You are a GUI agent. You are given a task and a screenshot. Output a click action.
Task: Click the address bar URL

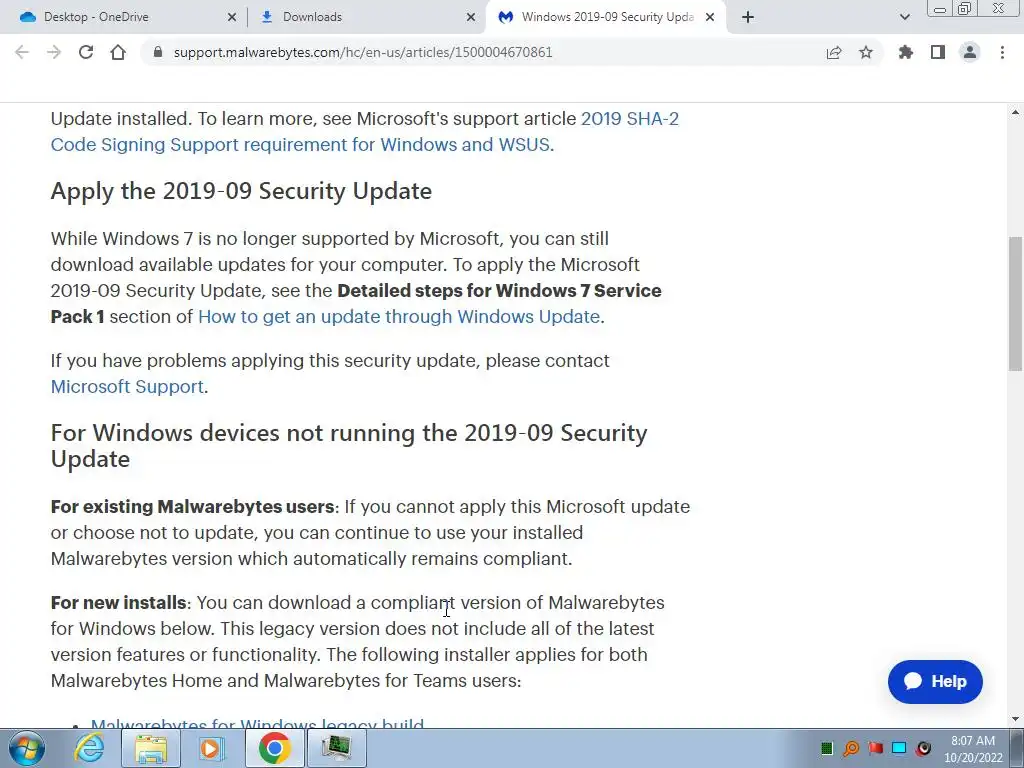point(363,52)
